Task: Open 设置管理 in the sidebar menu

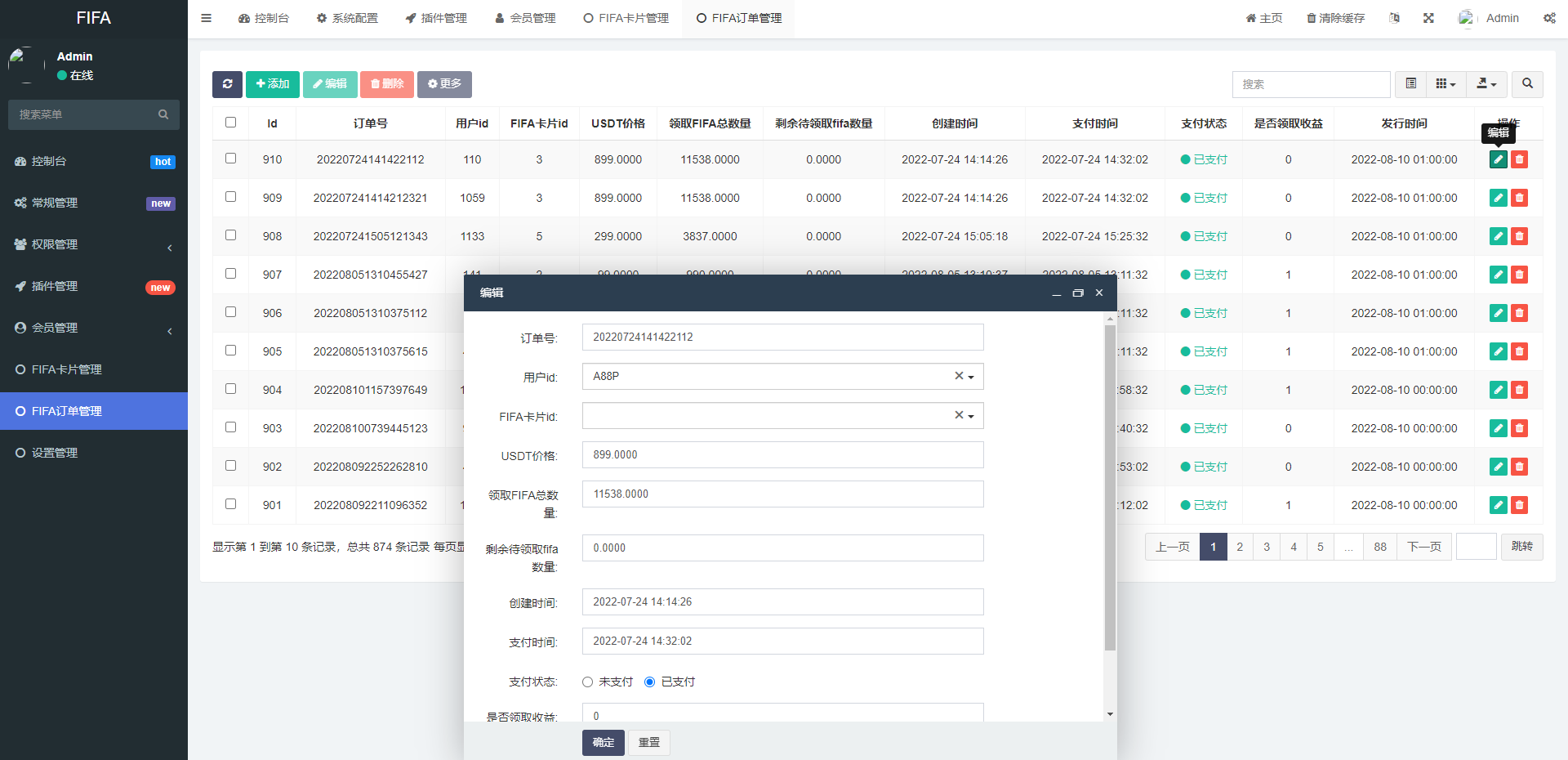Action: [x=55, y=453]
